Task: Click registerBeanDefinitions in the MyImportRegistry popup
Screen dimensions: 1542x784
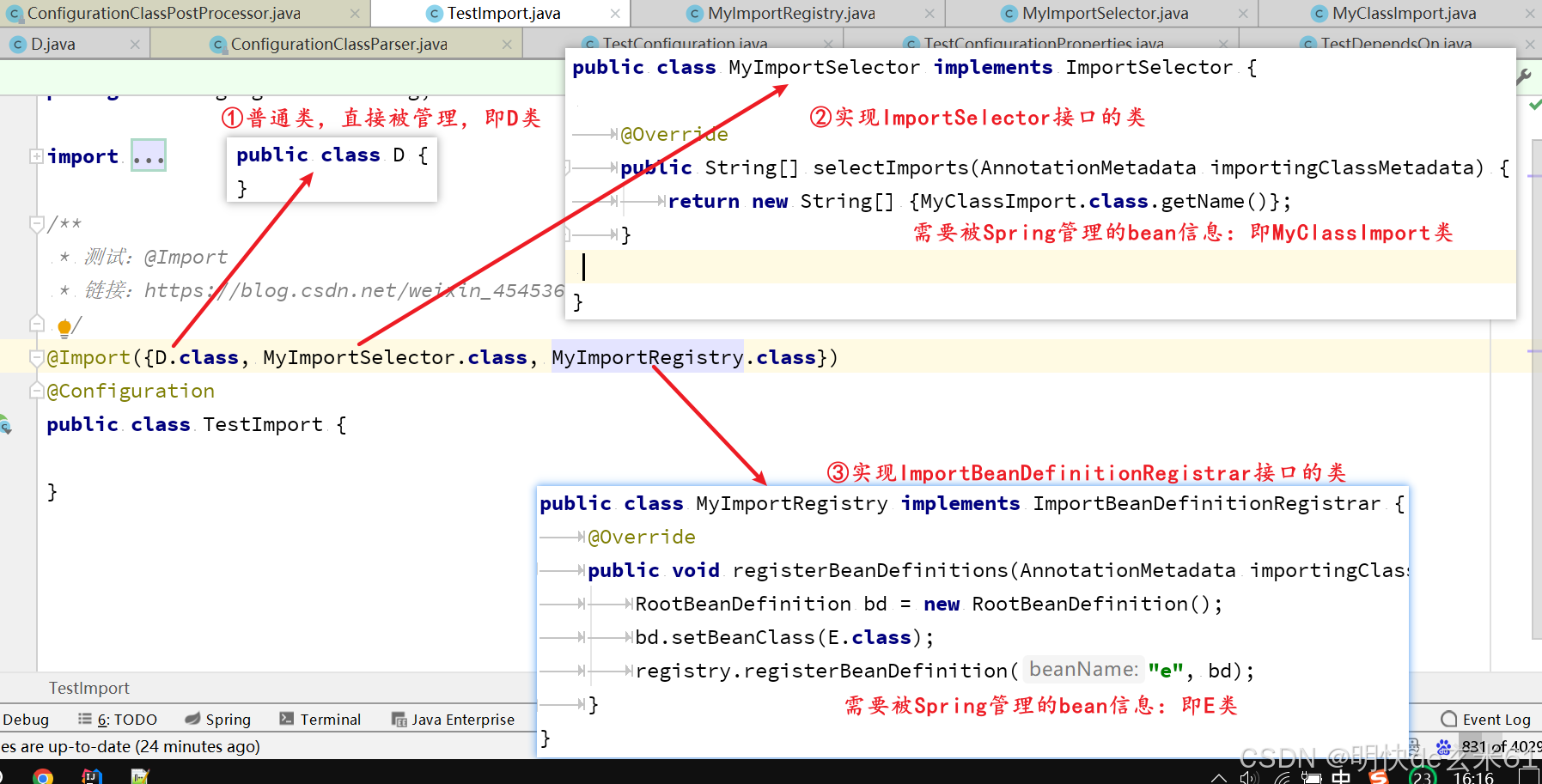Action: (870, 570)
